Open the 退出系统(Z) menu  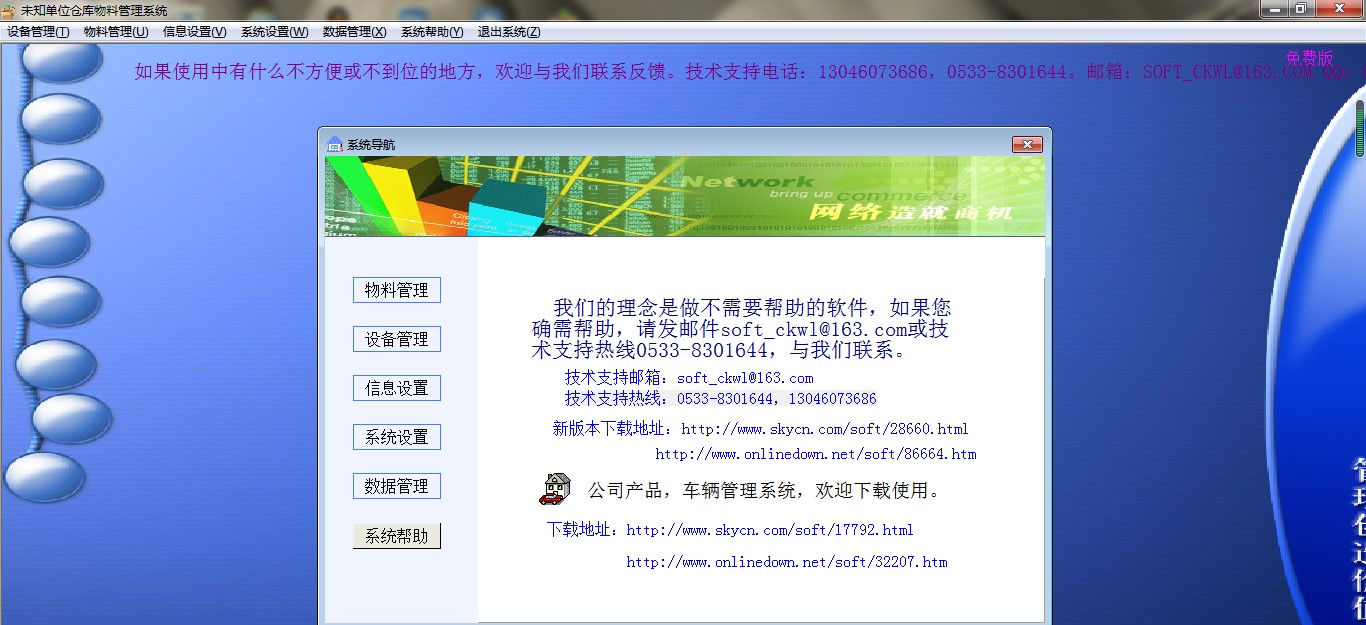(509, 32)
